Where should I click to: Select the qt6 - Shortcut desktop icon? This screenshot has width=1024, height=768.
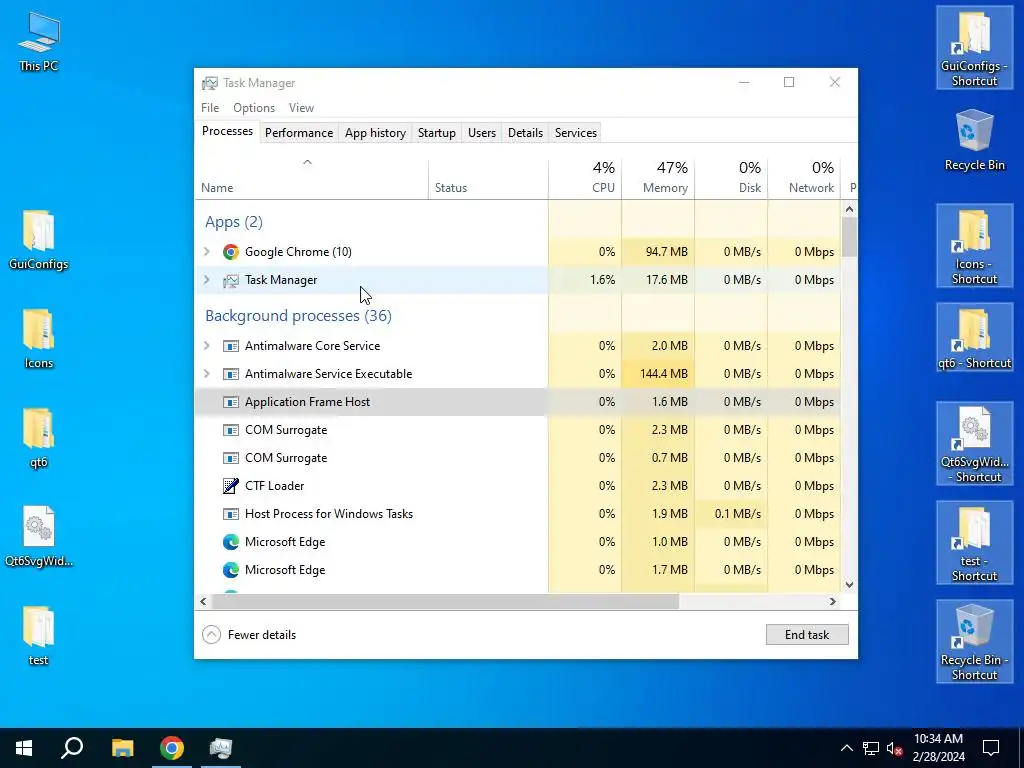[x=974, y=338]
